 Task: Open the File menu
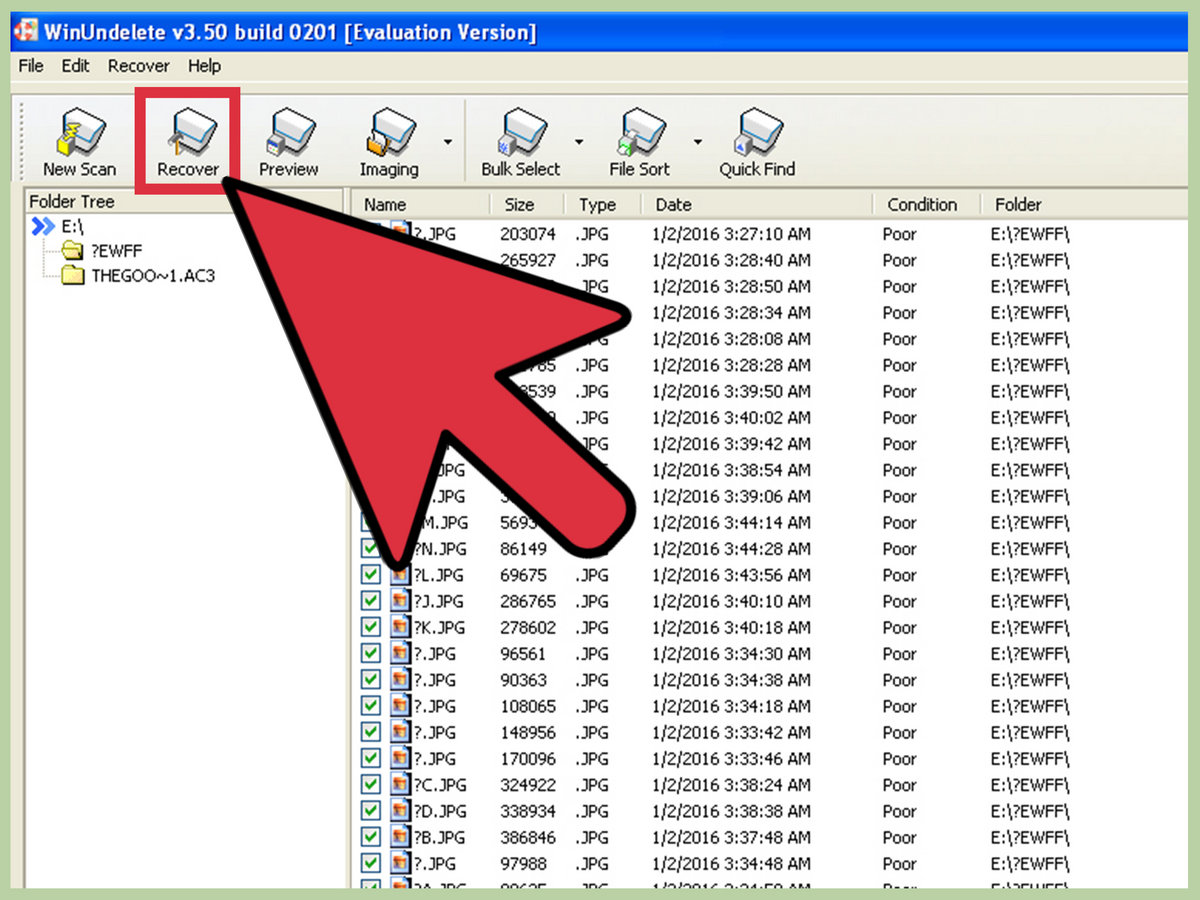tap(31, 66)
